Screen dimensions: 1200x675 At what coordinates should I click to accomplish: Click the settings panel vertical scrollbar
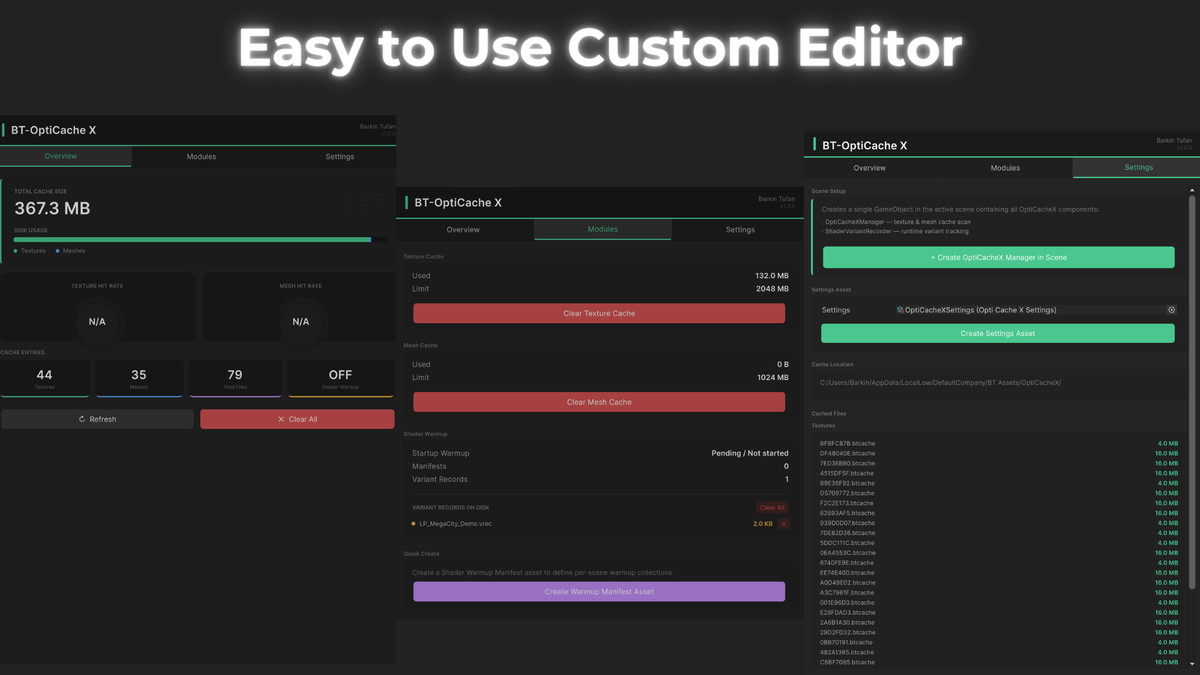1191,390
